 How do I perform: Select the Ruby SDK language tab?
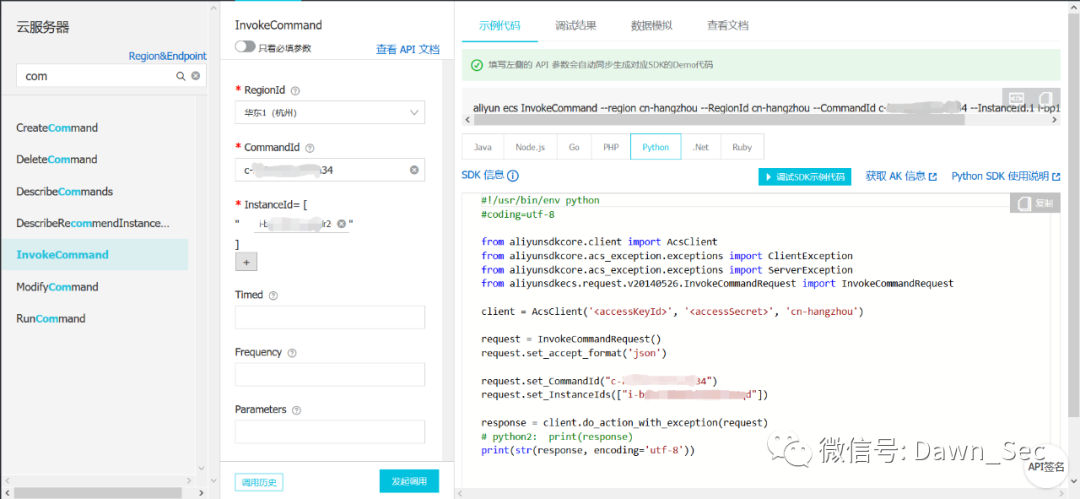tap(742, 147)
